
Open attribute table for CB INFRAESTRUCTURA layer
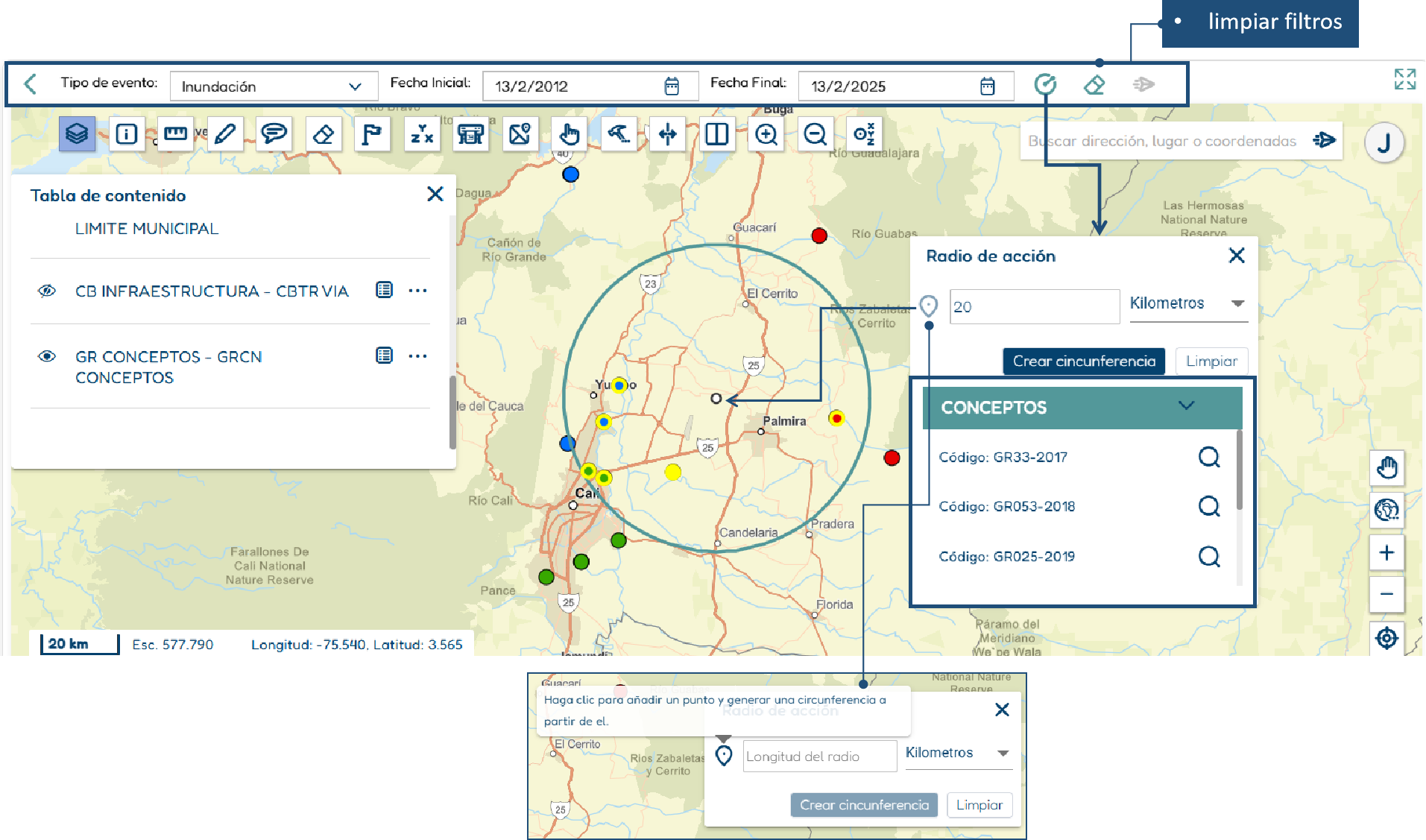(384, 290)
